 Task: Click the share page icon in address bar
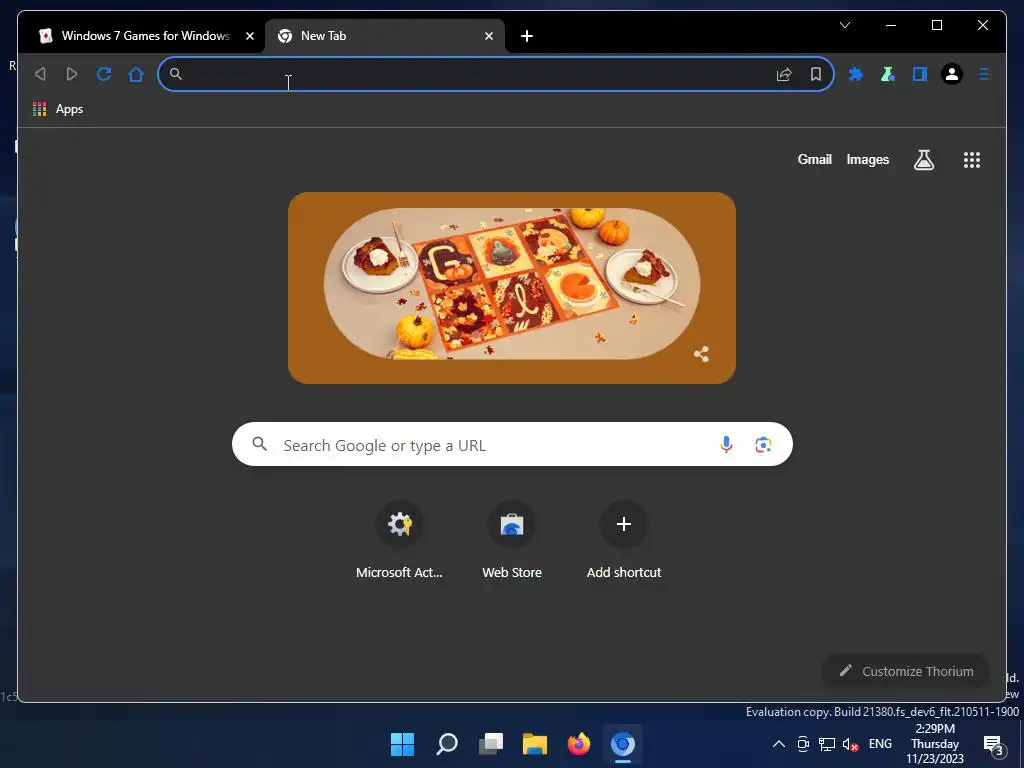pyautogui.click(x=784, y=74)
